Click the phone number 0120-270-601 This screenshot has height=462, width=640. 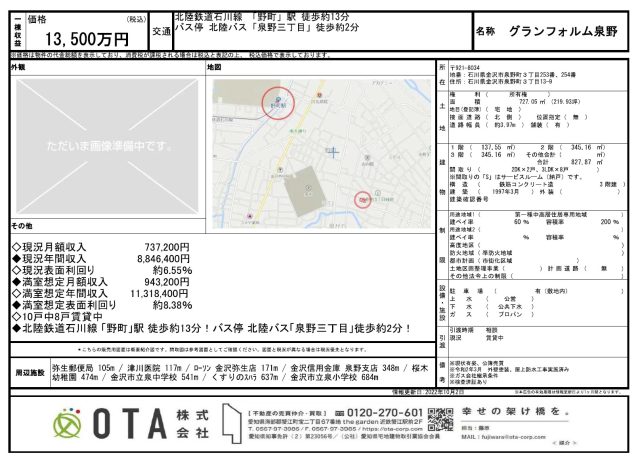tap(384, 413)
